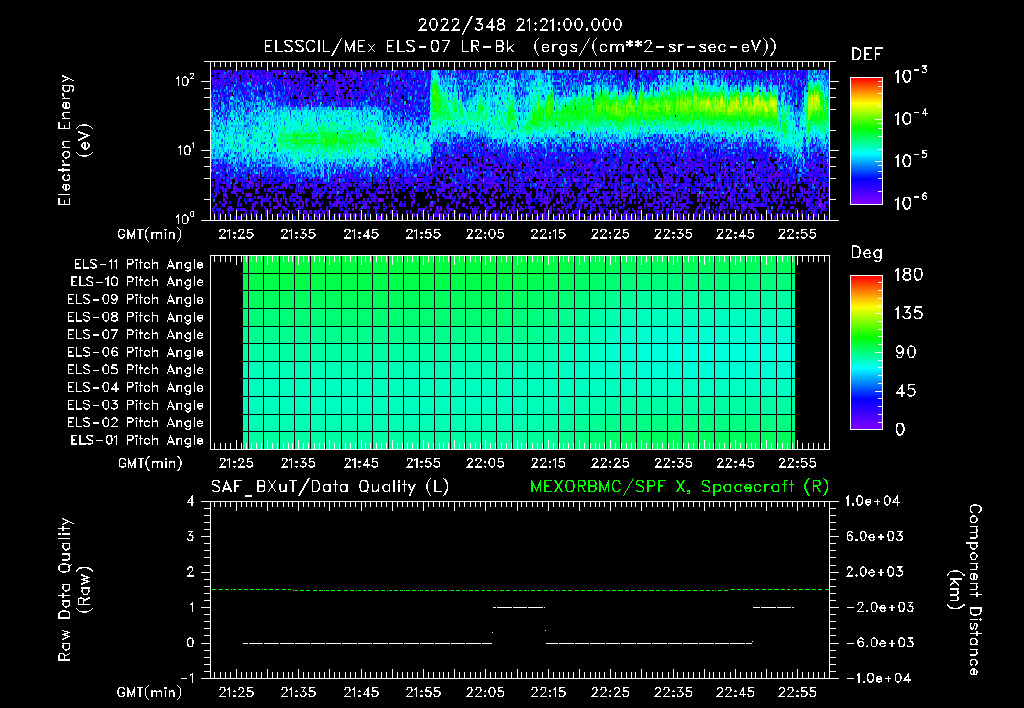Image resolution: width=1024 pixels, height=708 pixels.
Task: Click the 45 tick on Deg scale
Action: [x=906, y=391]
